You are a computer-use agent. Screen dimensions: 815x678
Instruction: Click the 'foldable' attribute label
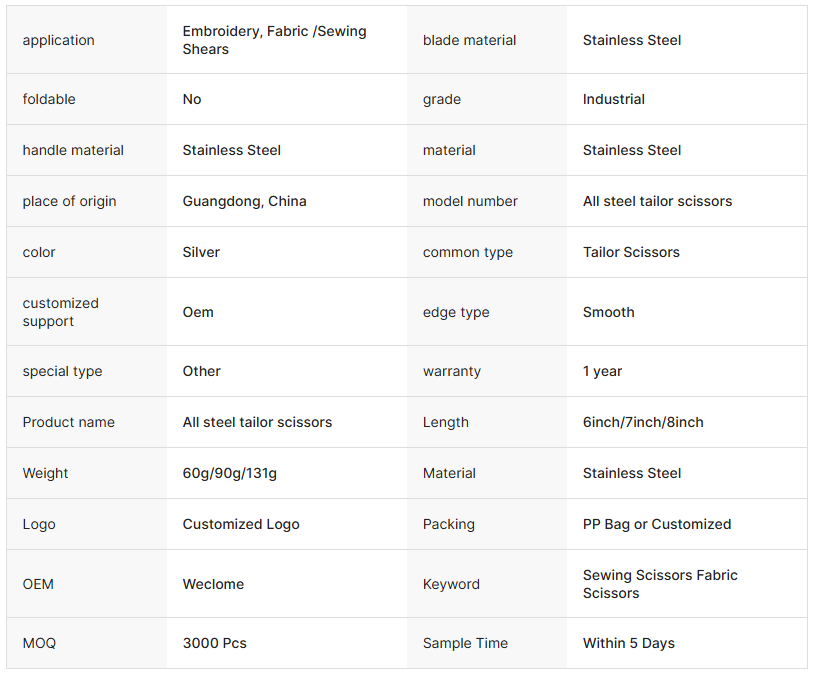pyautogui.click(x=49, y=99)
